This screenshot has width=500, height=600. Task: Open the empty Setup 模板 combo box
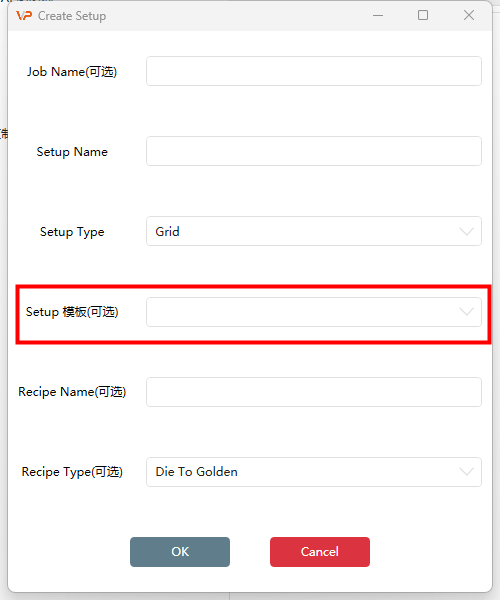(314, 312)
